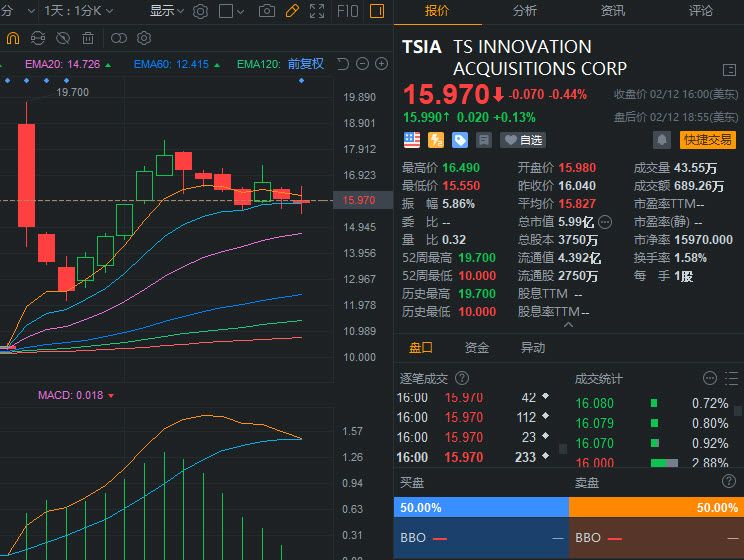
Task: Expand the EMA60 indicator arrow
Action: click(217, 65)
